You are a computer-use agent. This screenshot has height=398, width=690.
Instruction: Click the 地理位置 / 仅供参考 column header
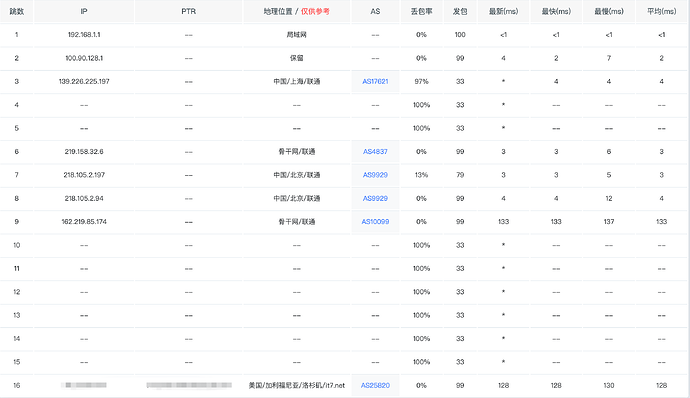pos(297,11)
